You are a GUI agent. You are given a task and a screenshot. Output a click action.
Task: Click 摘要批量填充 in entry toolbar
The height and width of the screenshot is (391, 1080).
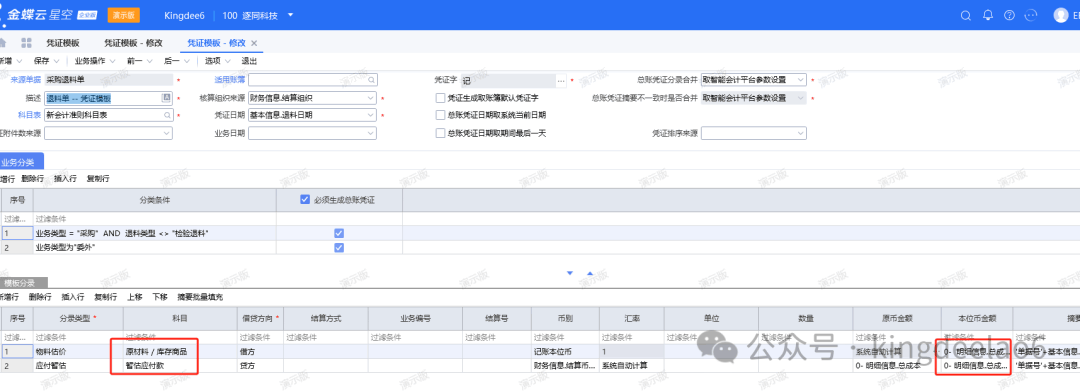tap(200, 297)
